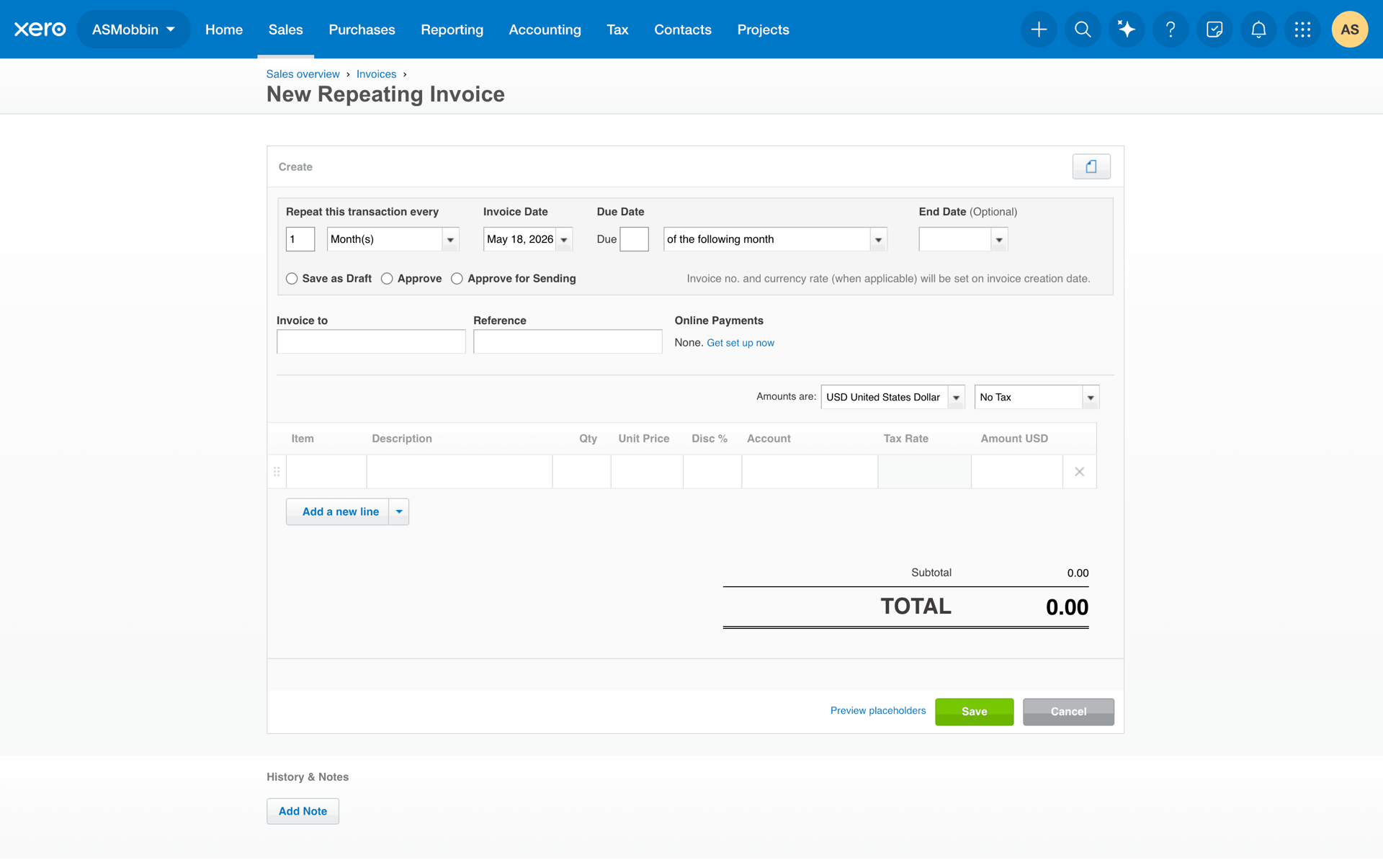This screenshot has width=1383, height=868.
Task: Open the Invoice Date picker arrow
Action: coord(564,239)
